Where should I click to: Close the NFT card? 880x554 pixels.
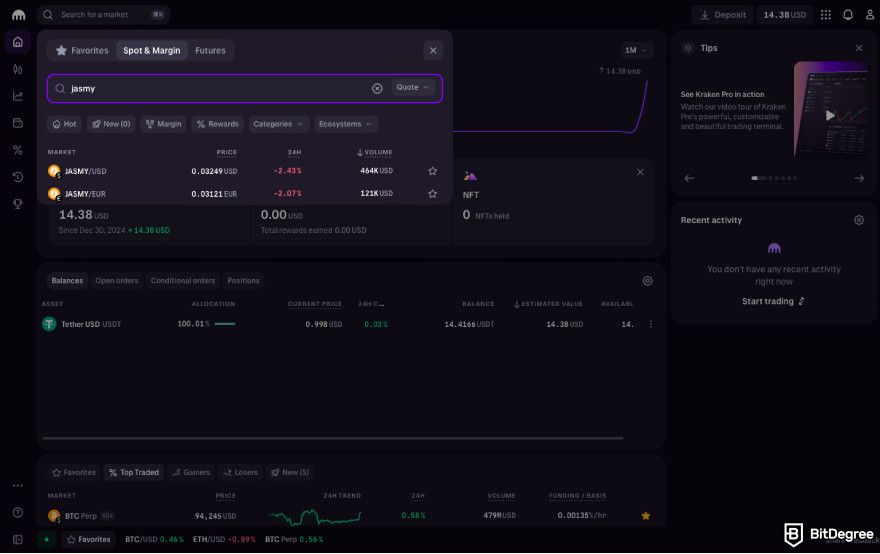(x=640, y=172)
